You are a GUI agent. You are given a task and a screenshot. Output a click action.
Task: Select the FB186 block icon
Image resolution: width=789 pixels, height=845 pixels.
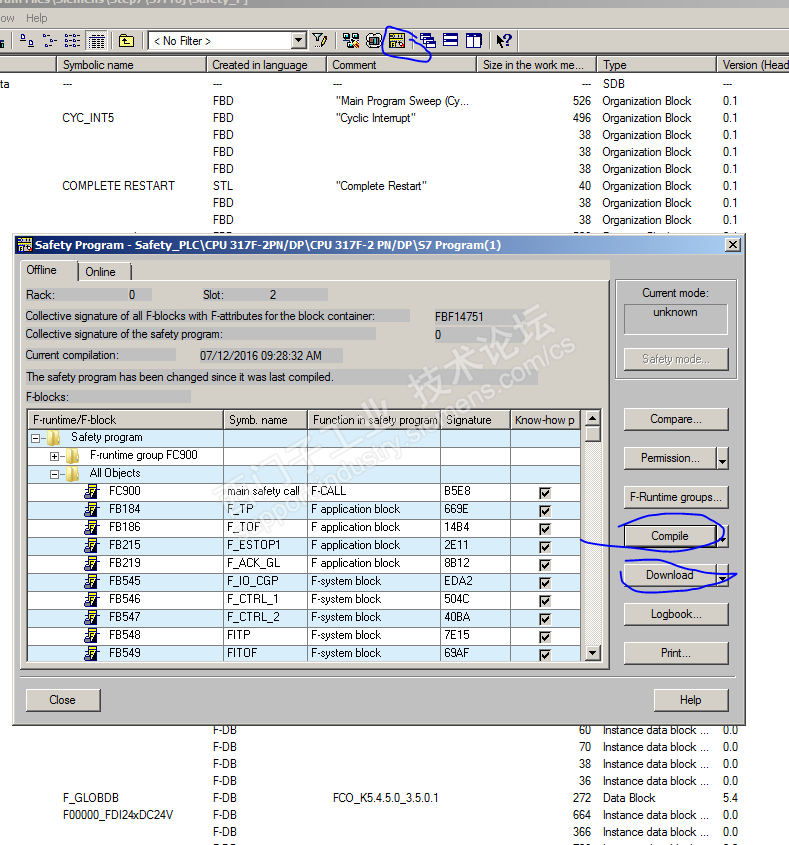pos(92,528)
